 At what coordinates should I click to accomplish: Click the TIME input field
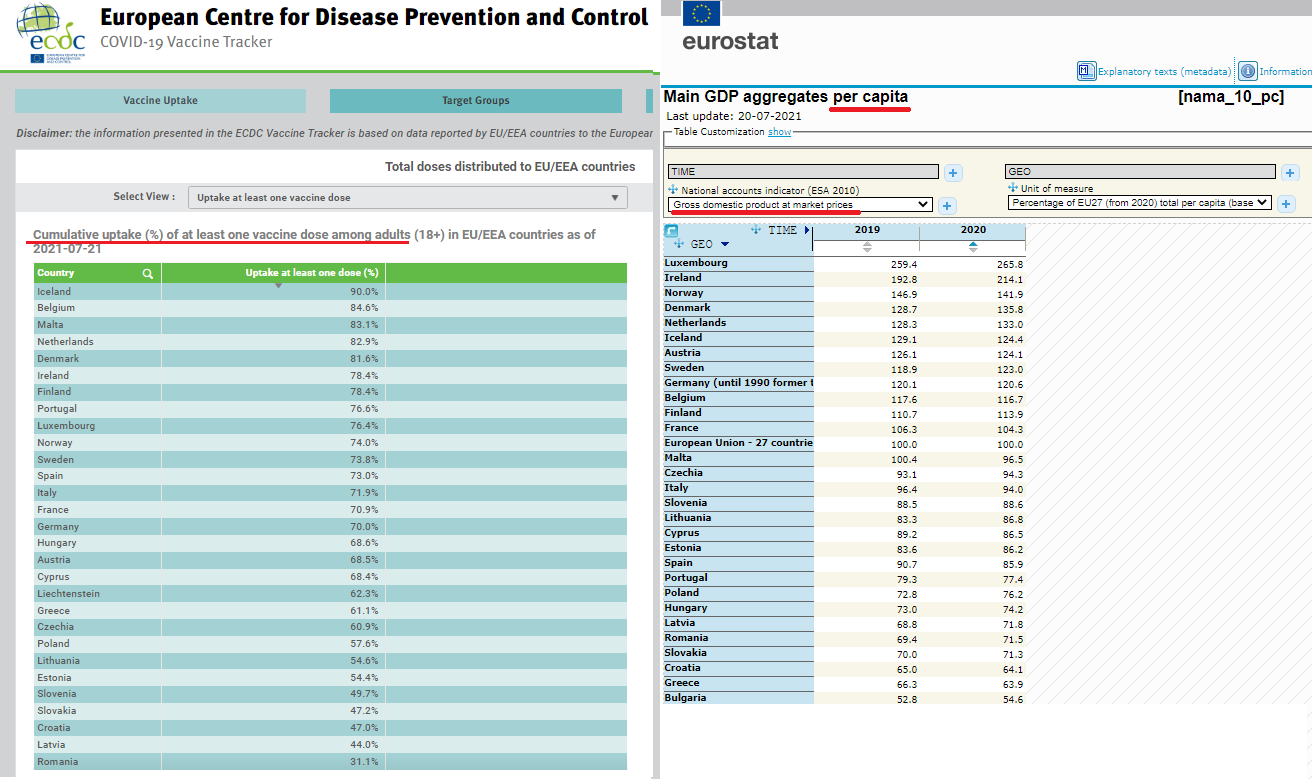(804, 172)
